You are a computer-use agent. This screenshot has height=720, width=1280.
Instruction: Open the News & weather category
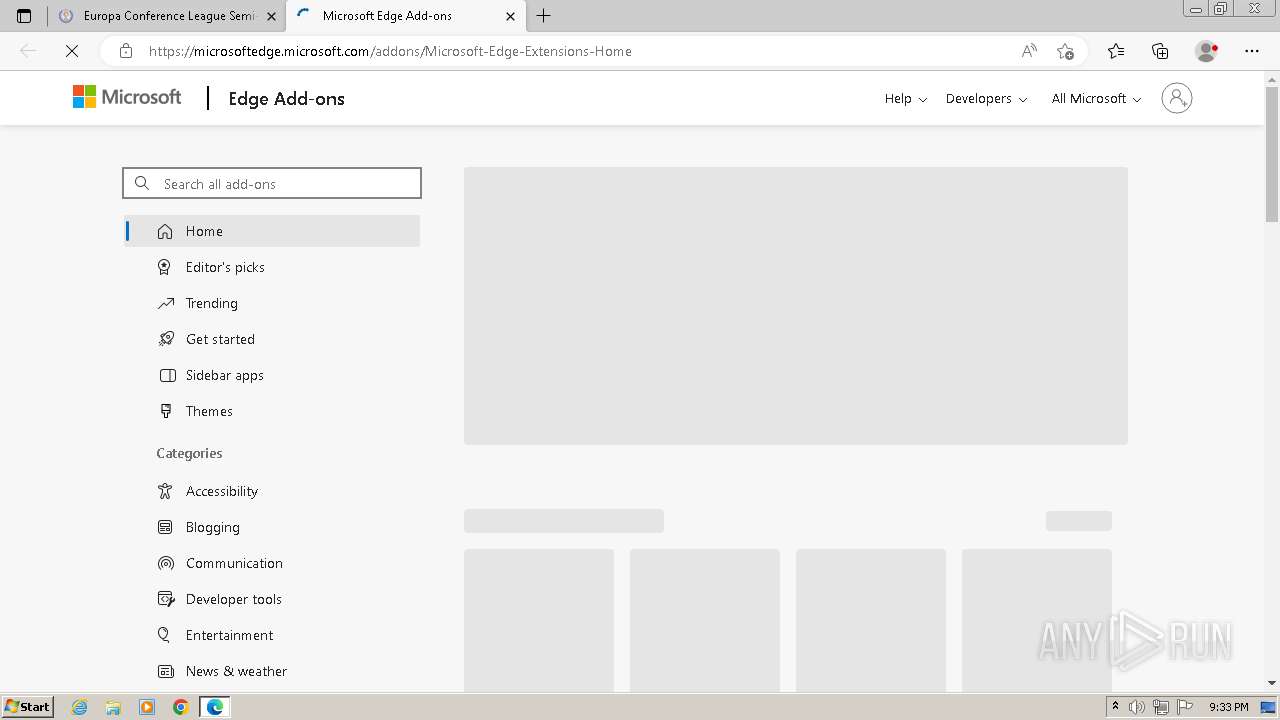coord(272,671)
